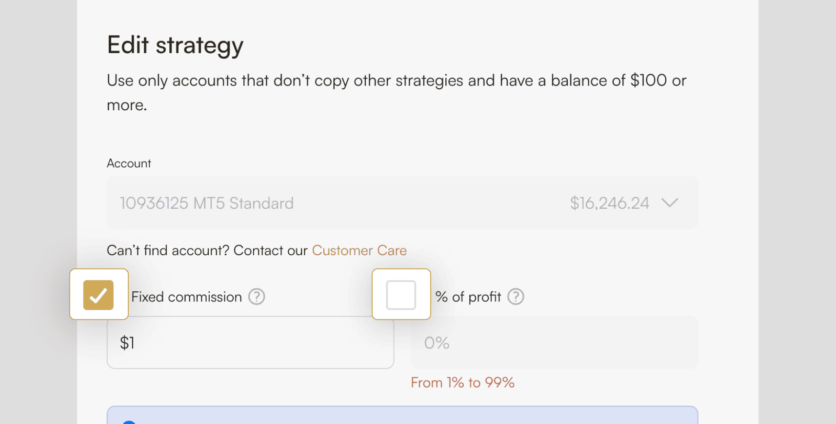Click the info icon in blue banner

tap(128, 421)
